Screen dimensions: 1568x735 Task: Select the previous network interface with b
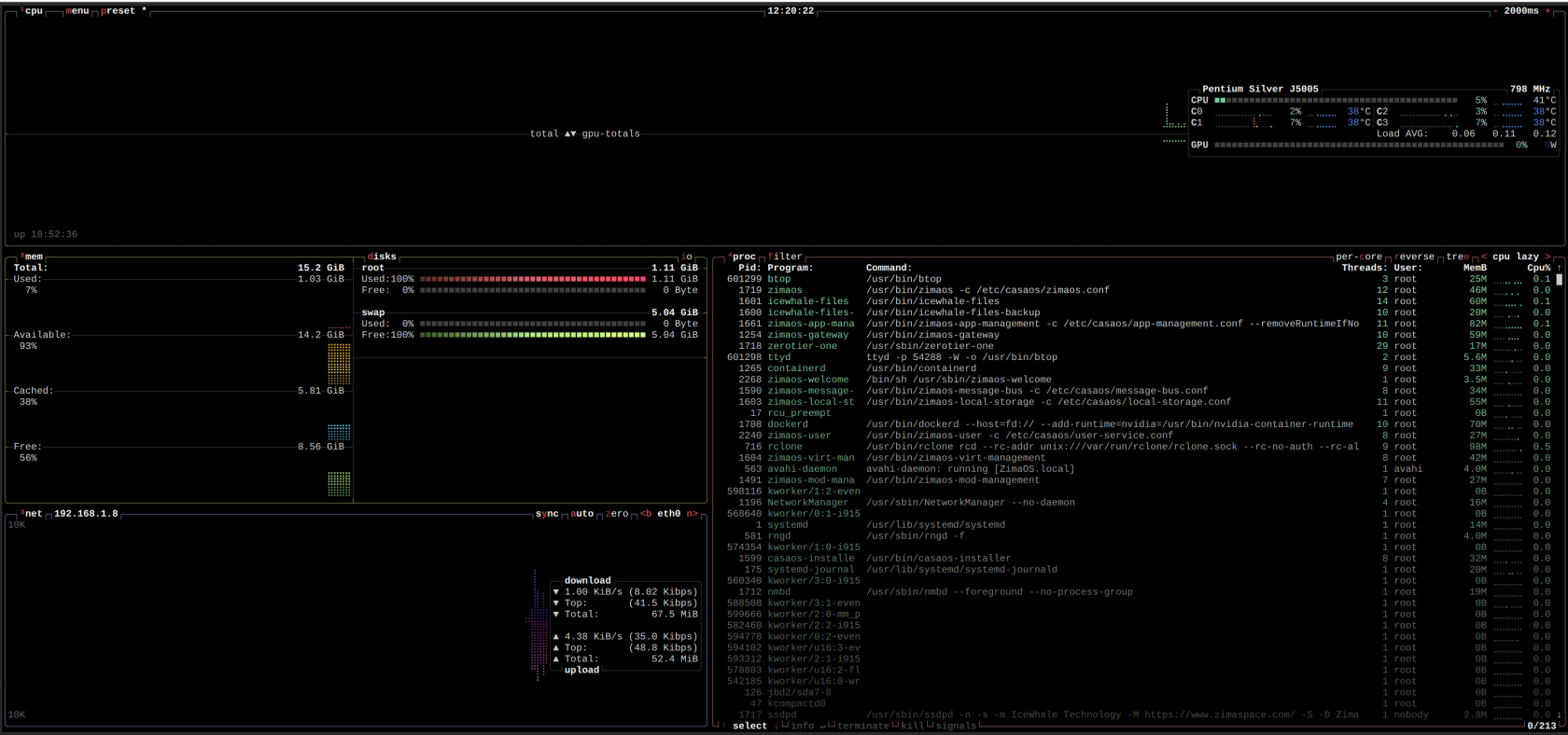(x=646, y=514)
